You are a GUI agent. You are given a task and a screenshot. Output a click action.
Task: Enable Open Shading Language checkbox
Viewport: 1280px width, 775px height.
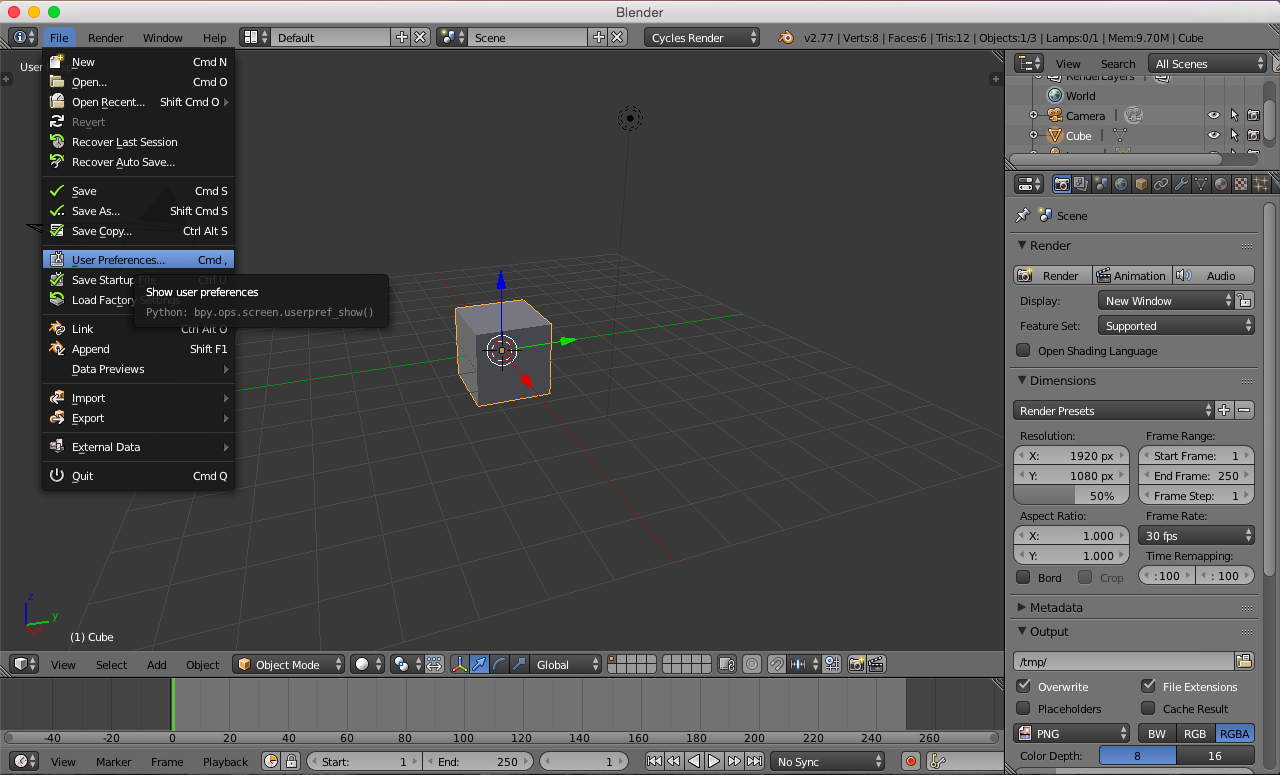(x=1023, y=351)
